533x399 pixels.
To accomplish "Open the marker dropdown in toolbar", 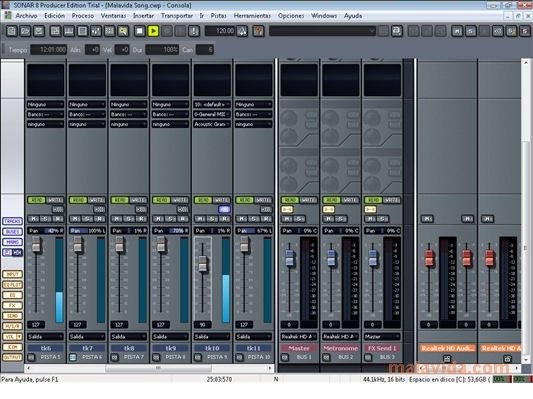I will click(x=322, y=31).
